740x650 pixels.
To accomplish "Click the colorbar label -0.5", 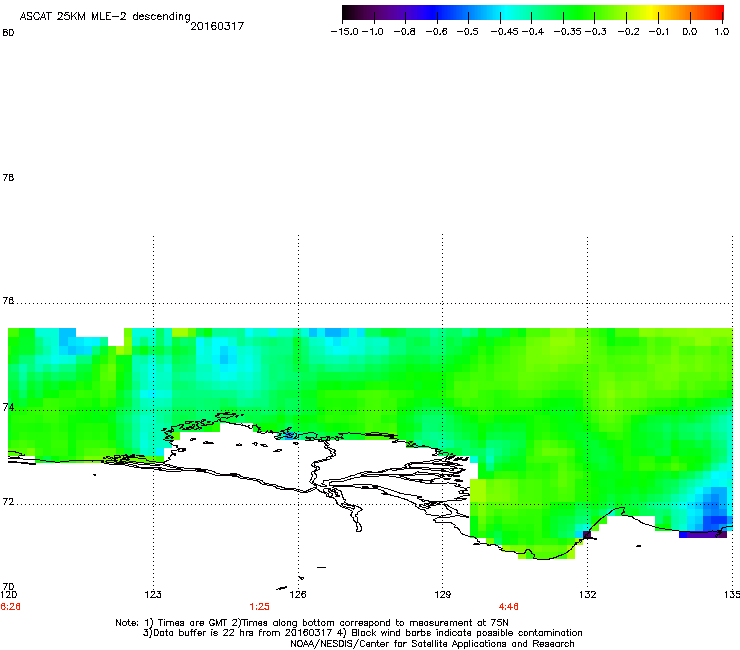I will coord(468,32).
